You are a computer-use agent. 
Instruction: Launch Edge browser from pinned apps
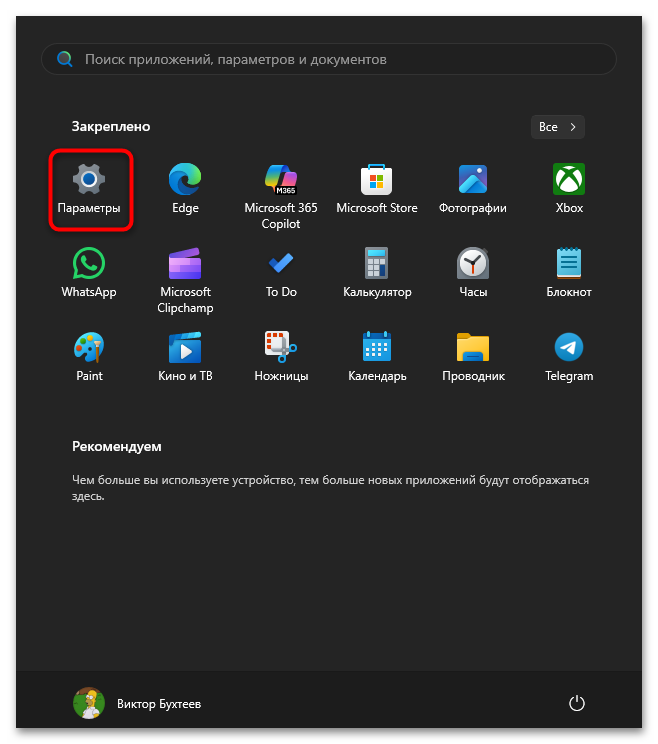(185, 190)
